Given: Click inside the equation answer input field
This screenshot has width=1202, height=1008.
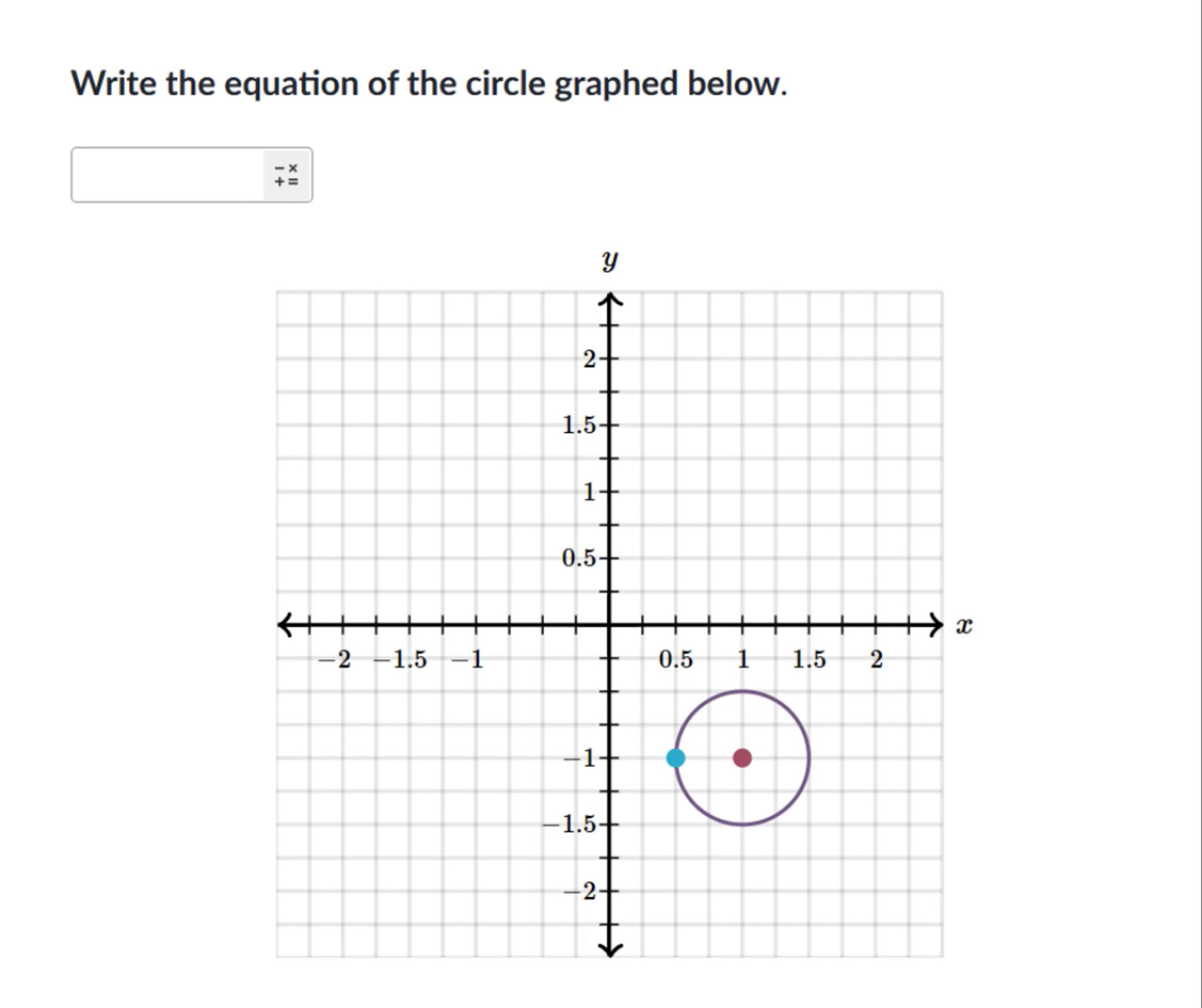Looking at the screenshot, I should [x=167, y=175].
